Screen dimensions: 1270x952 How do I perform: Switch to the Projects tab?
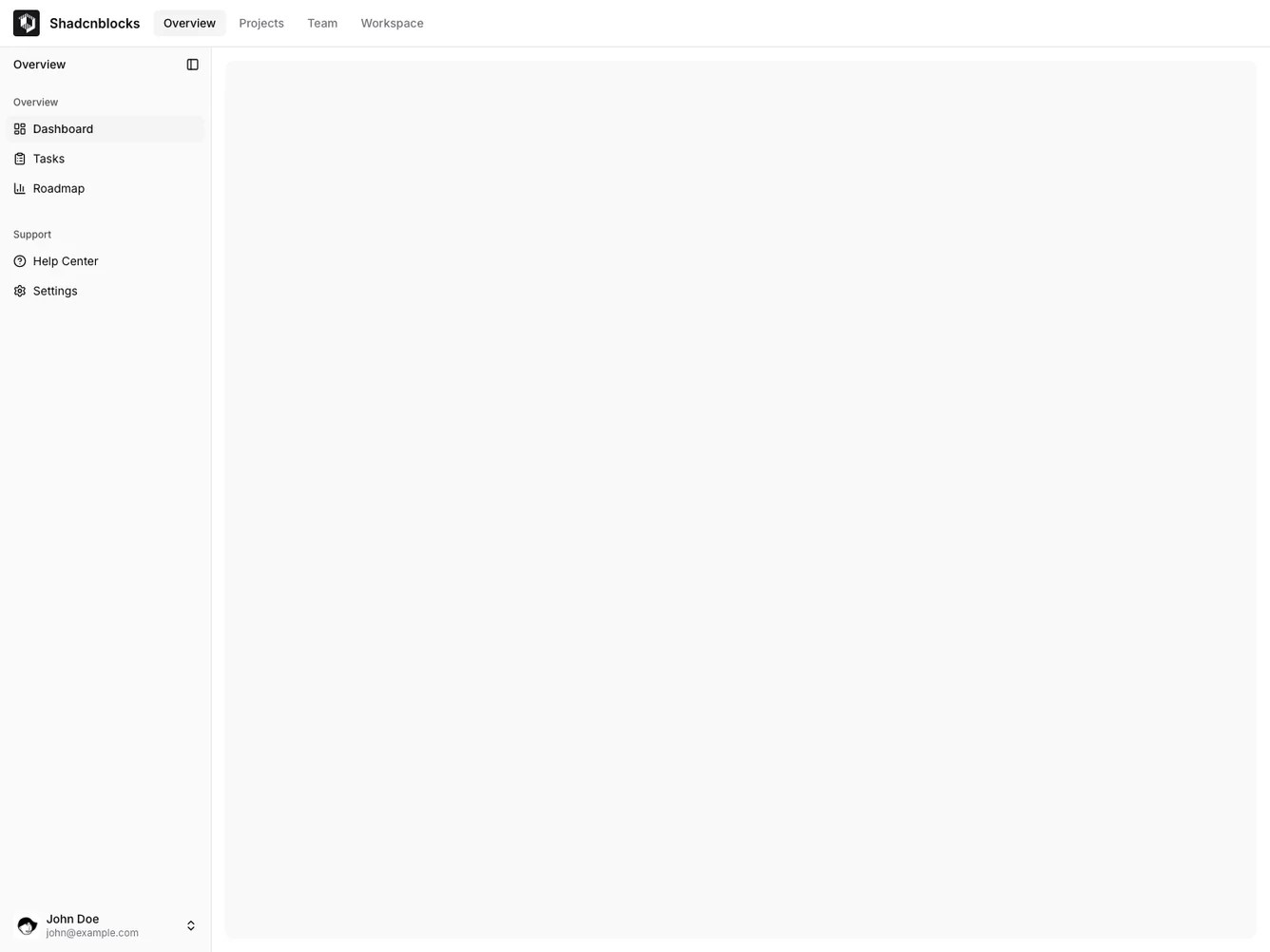point(260,23)
